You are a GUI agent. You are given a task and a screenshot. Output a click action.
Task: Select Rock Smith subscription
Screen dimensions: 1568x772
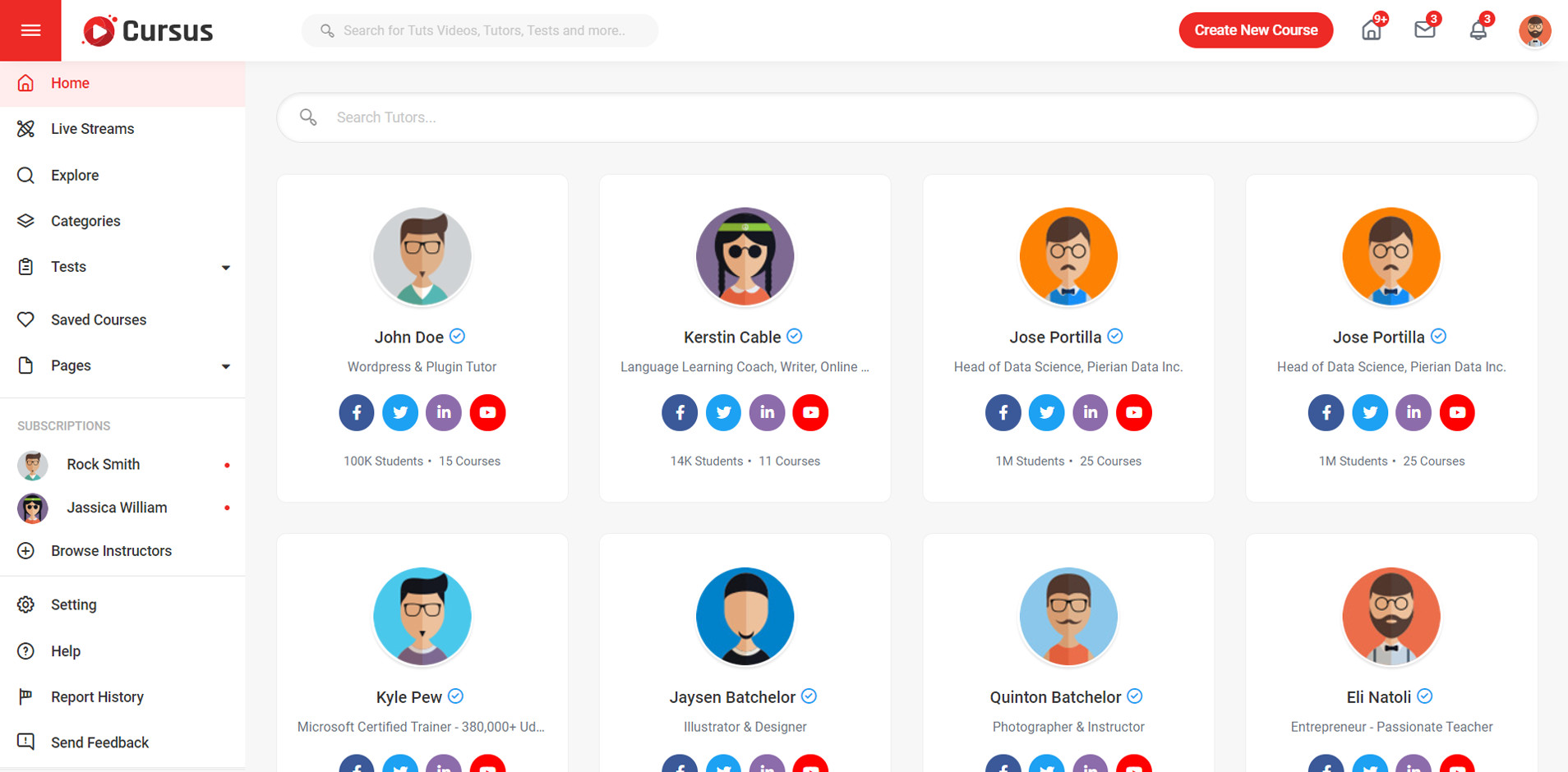103,465
